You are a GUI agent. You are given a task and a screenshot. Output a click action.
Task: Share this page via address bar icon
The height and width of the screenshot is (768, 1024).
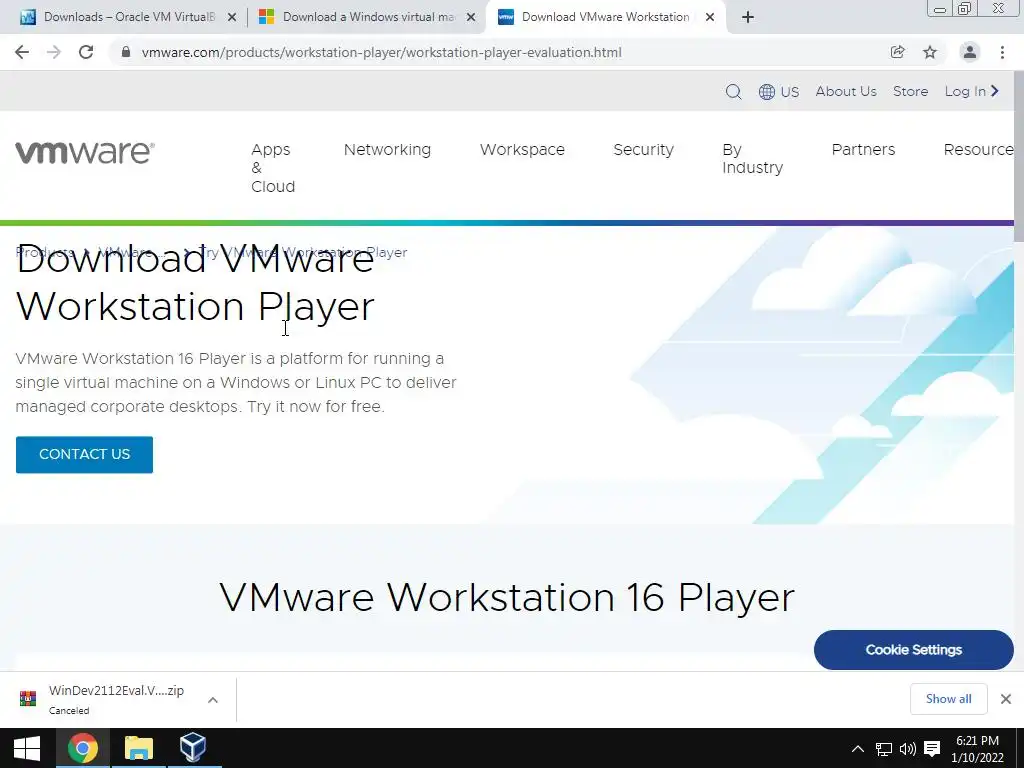[897, 52]
